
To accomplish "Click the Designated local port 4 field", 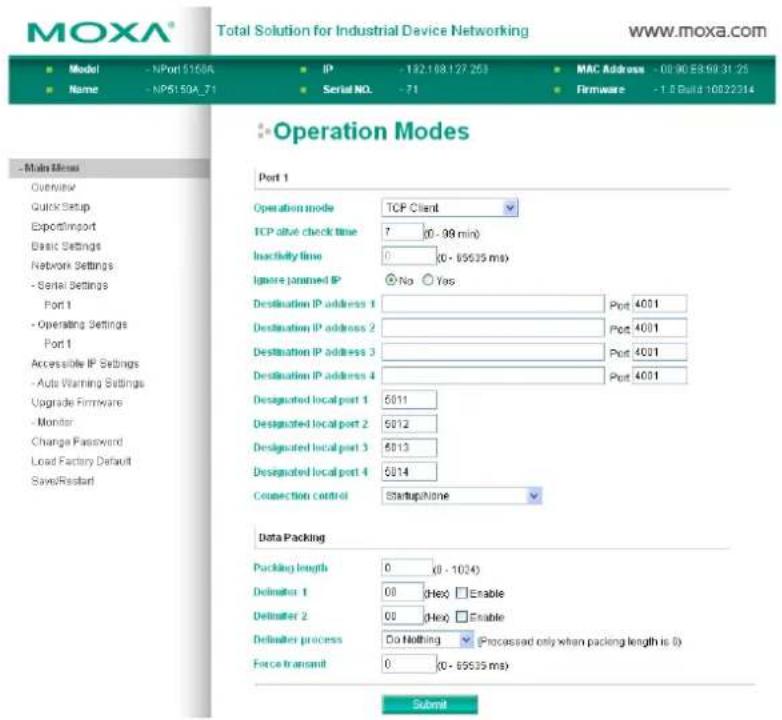I will click(409, 471).
